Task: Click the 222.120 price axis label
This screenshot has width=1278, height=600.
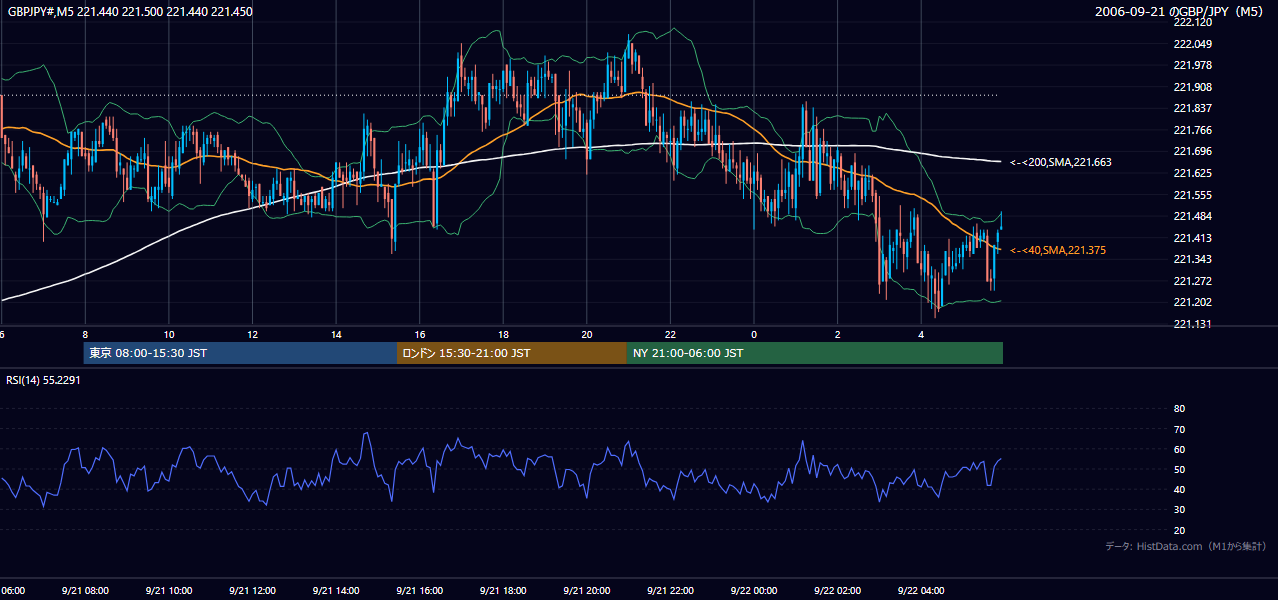Action: (x=1192, y=22)
